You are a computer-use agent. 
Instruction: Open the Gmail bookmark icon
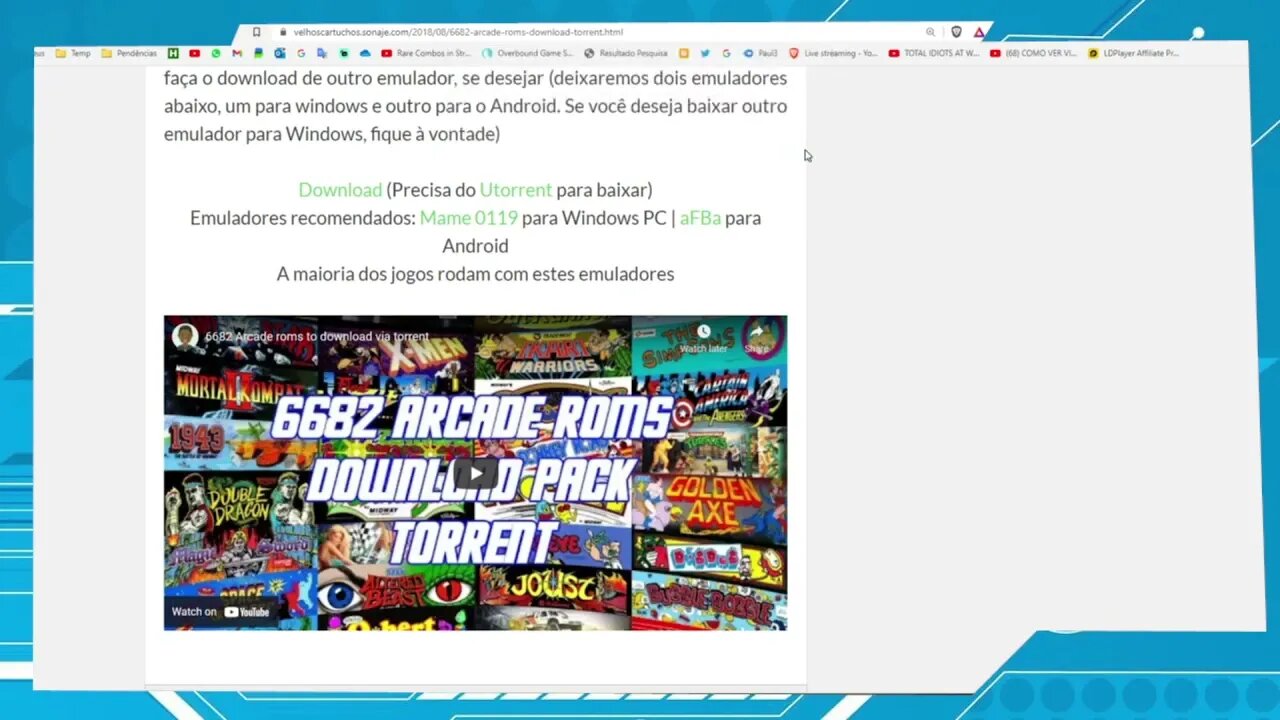(x=237, y=53)
